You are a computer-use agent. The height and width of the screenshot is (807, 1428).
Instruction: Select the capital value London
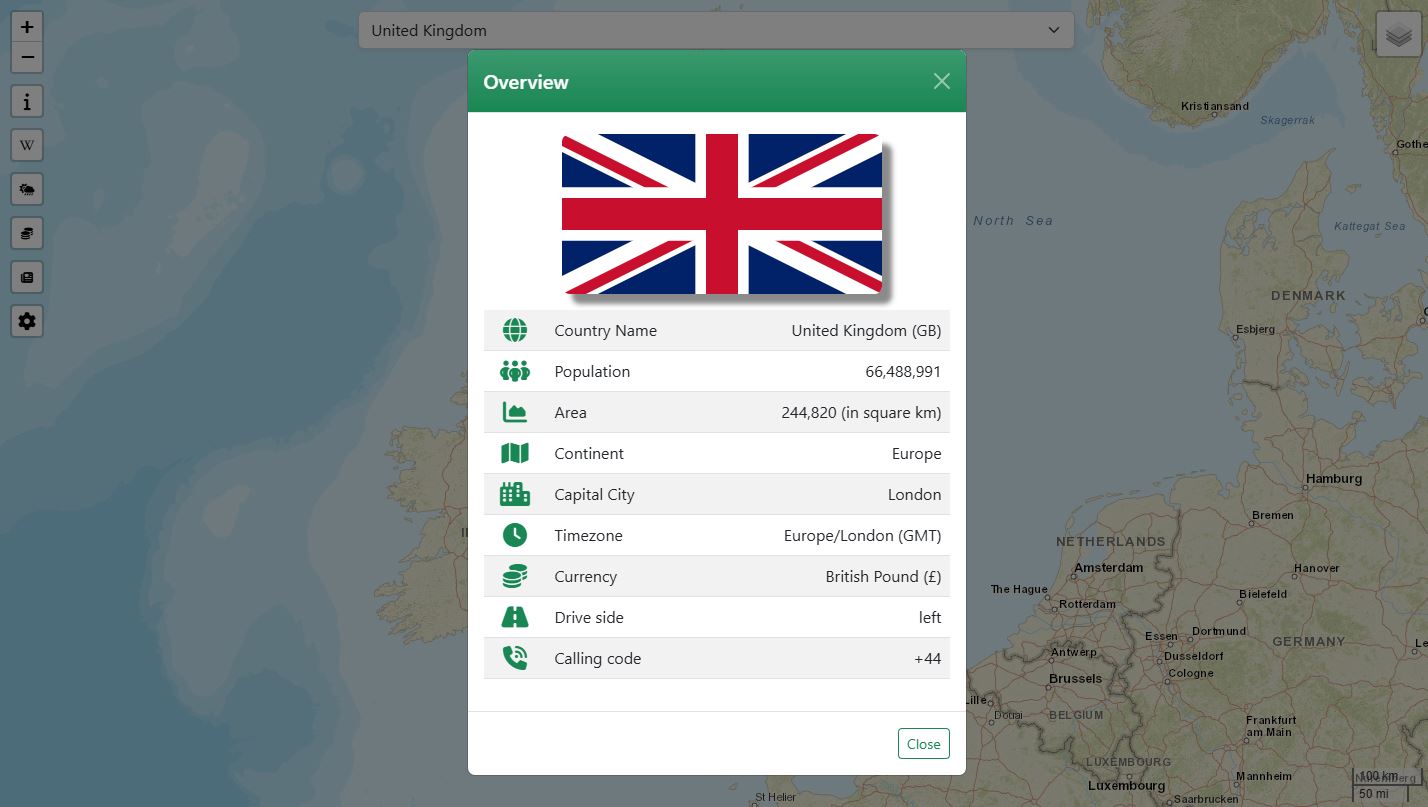(x=915, y=494)
